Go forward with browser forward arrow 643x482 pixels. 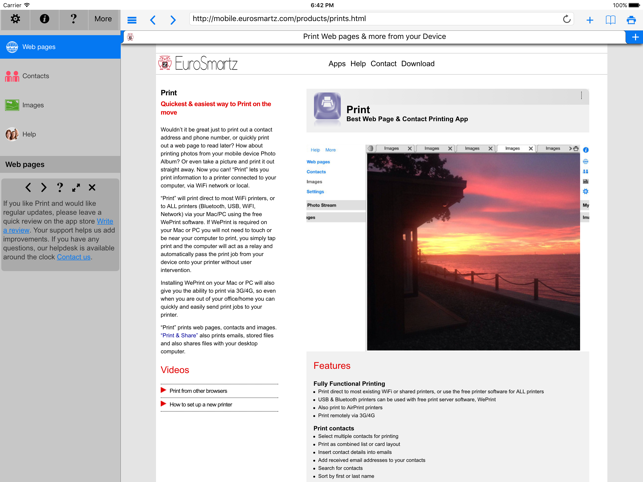(x=173, y=20)
